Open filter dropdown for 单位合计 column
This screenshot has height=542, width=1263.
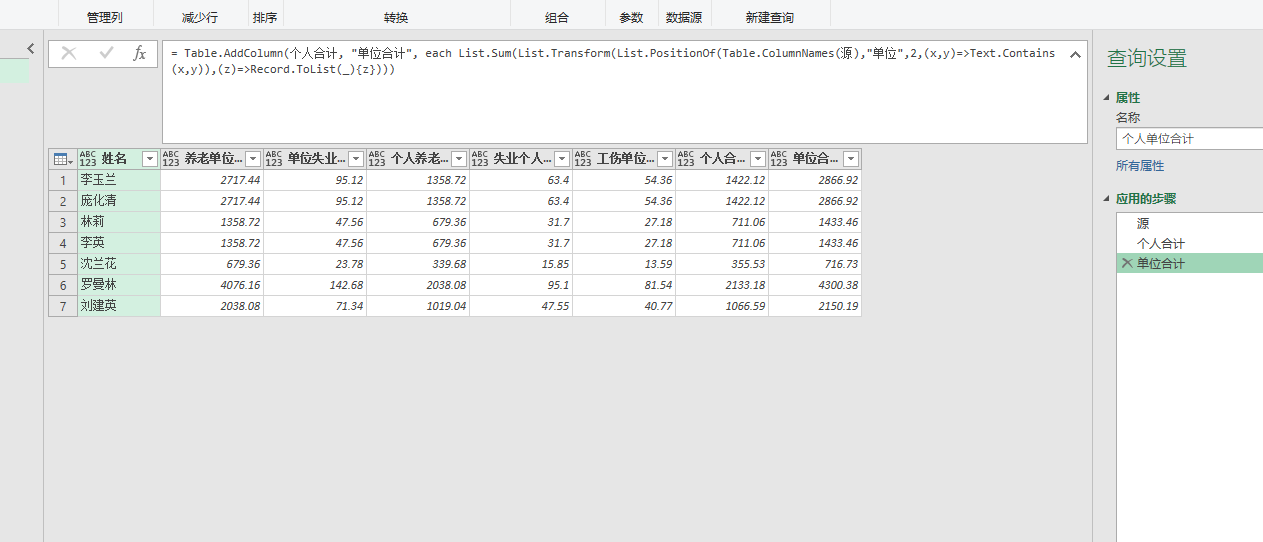(x=851, y=159)
